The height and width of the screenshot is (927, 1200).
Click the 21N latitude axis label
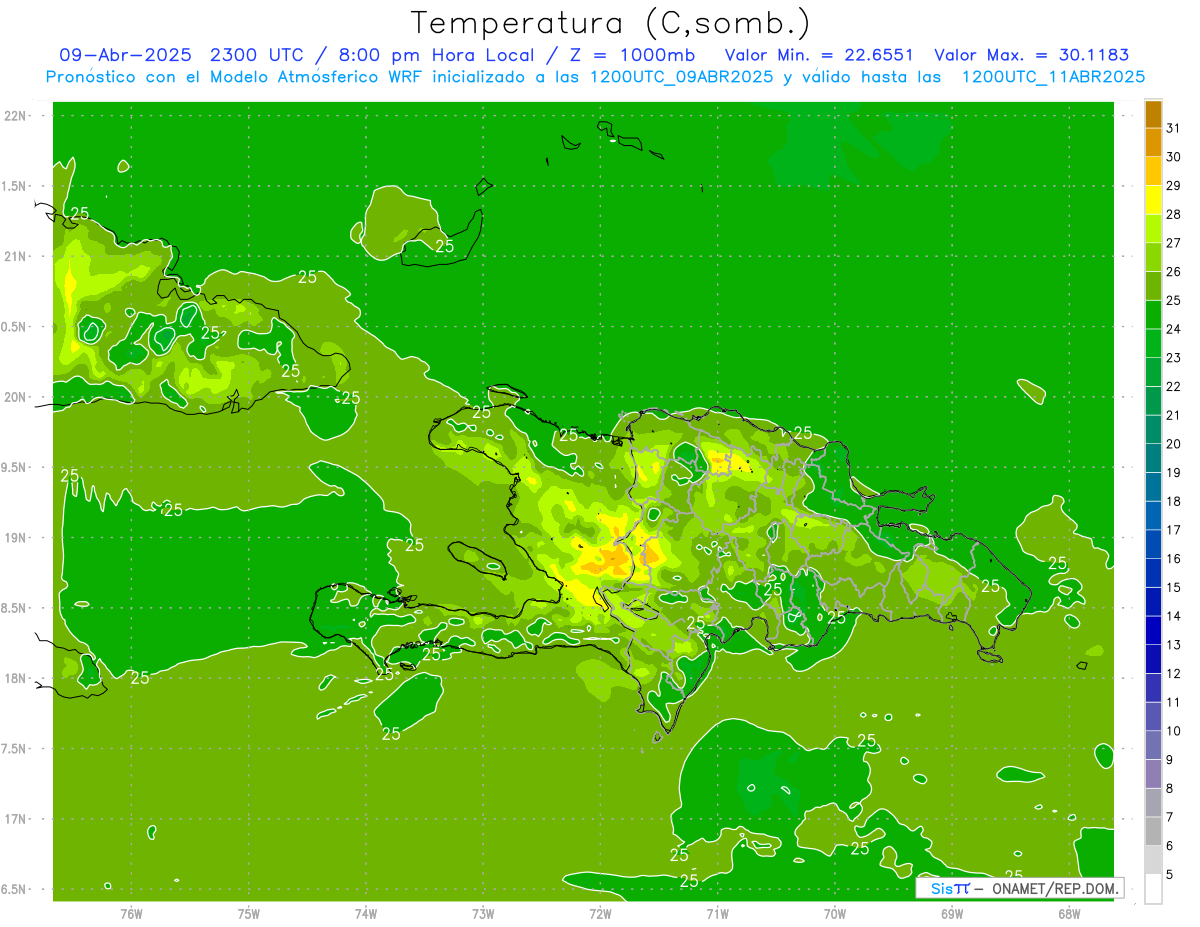pyautogui.click(x=16, y=257)
